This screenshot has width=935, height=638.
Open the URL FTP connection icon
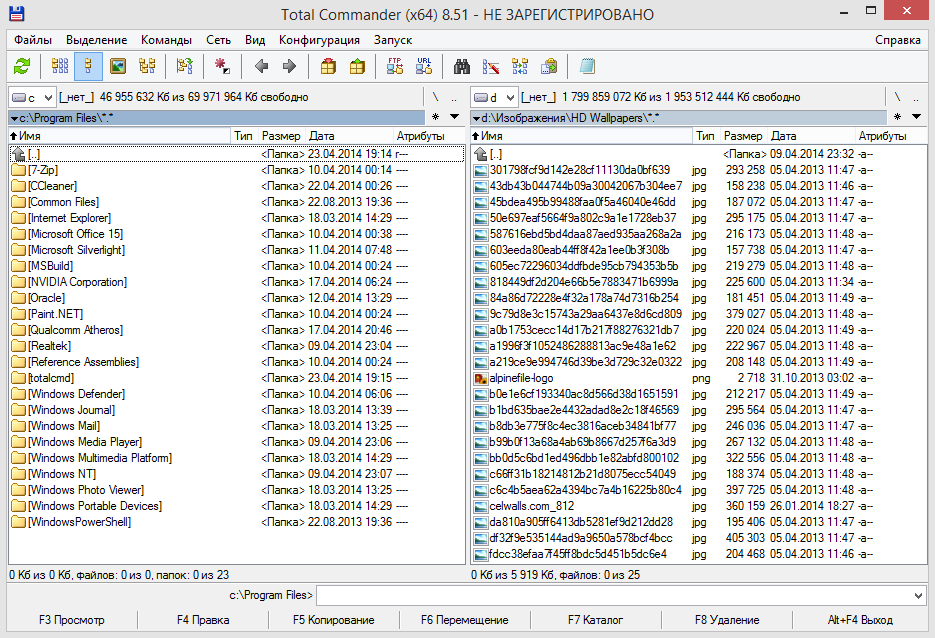click(424, 66)
